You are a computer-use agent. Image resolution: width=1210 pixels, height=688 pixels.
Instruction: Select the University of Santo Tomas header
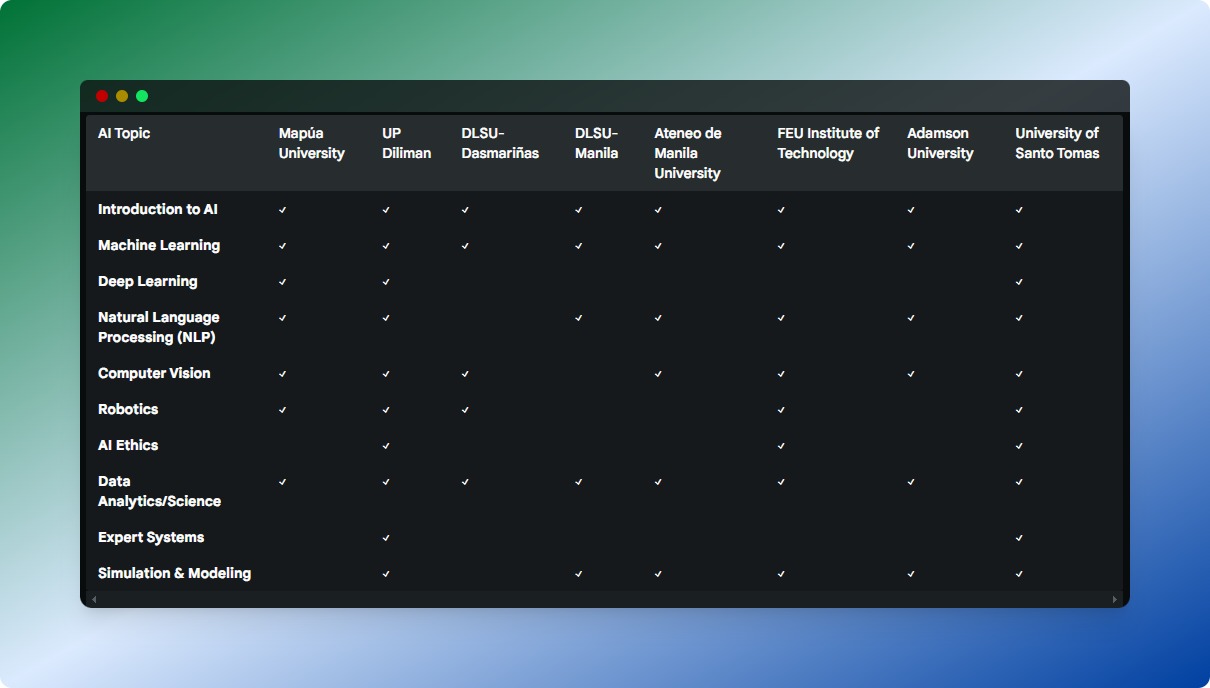coord(1057,143)
